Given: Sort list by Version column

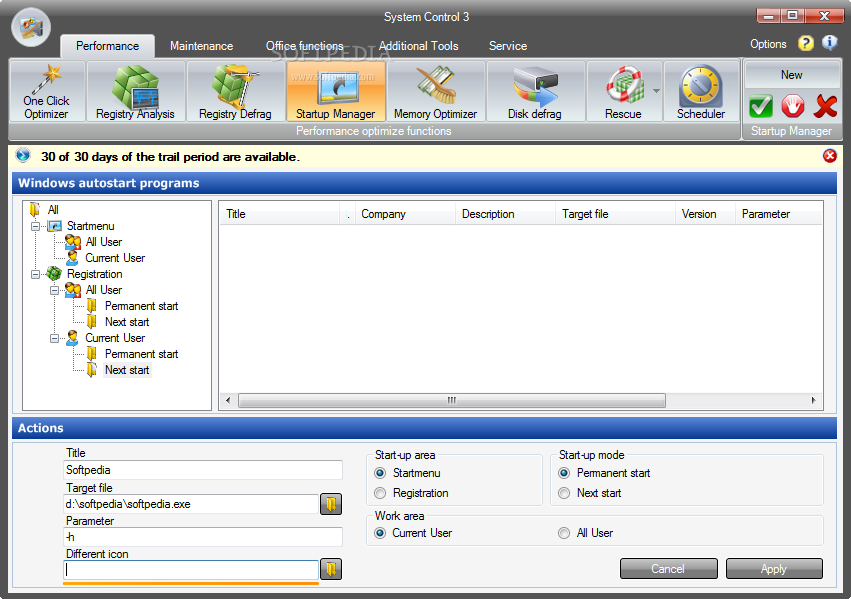Looking at the screenshot, I should click(x=705, y=214).
